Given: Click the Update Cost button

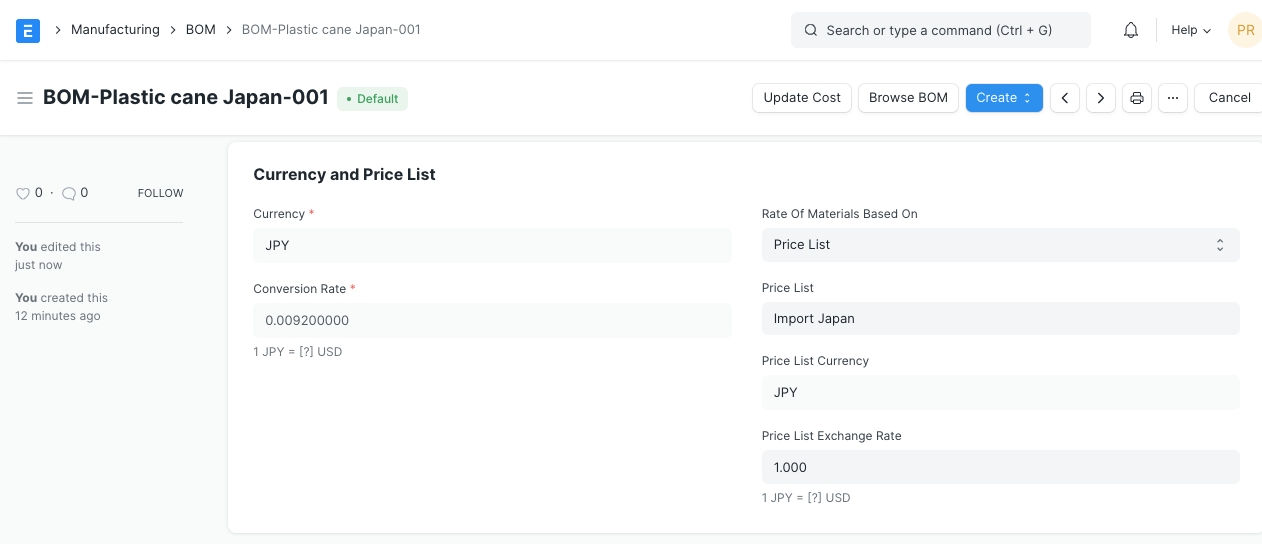Looking at the screenshot, I should pos(802,98).
